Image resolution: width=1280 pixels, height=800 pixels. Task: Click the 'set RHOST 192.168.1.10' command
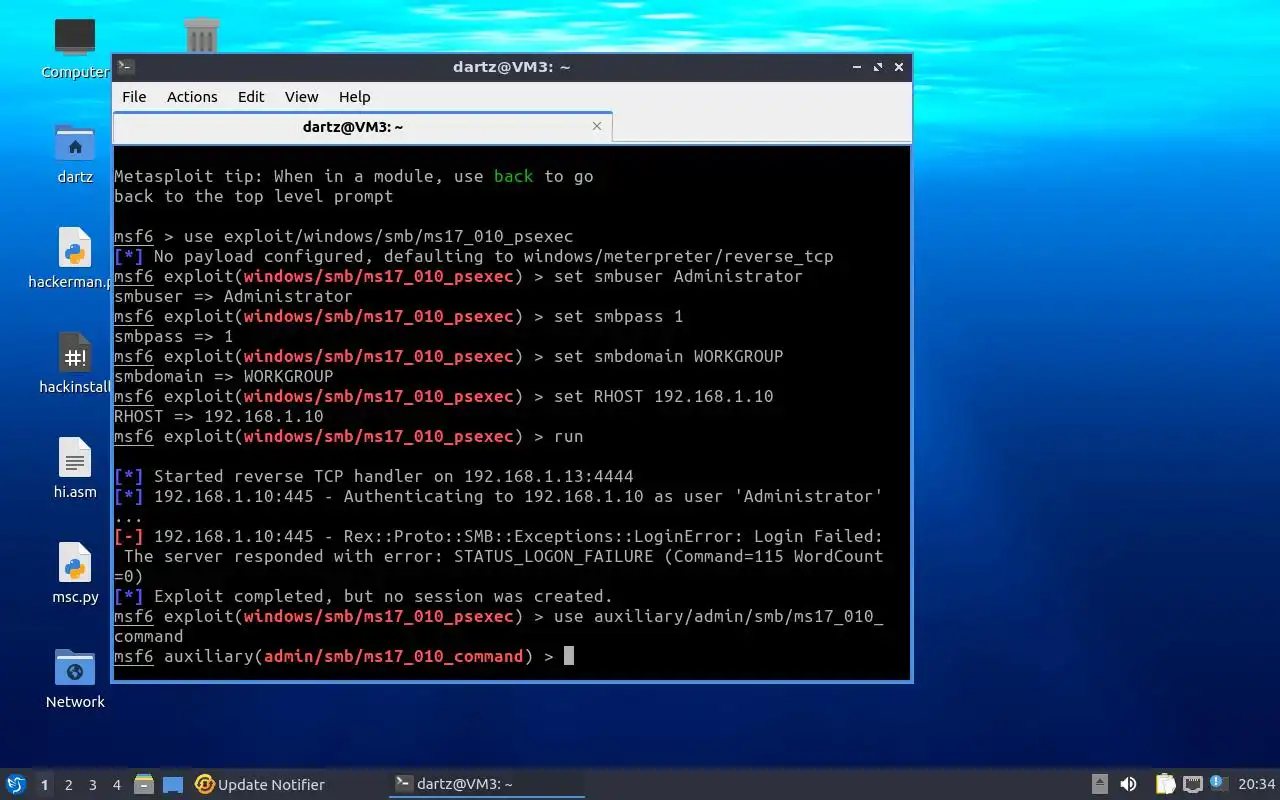663,396
